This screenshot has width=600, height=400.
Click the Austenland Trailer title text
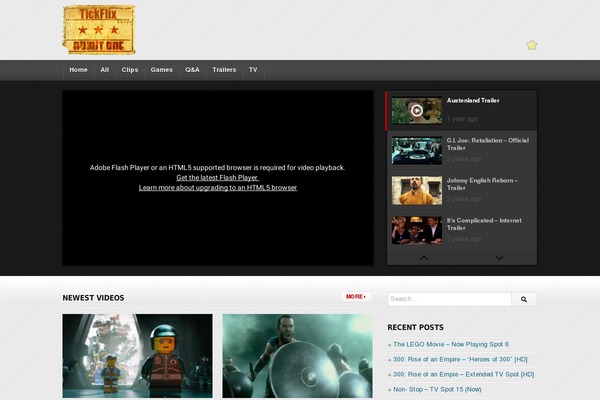point(473,101)
